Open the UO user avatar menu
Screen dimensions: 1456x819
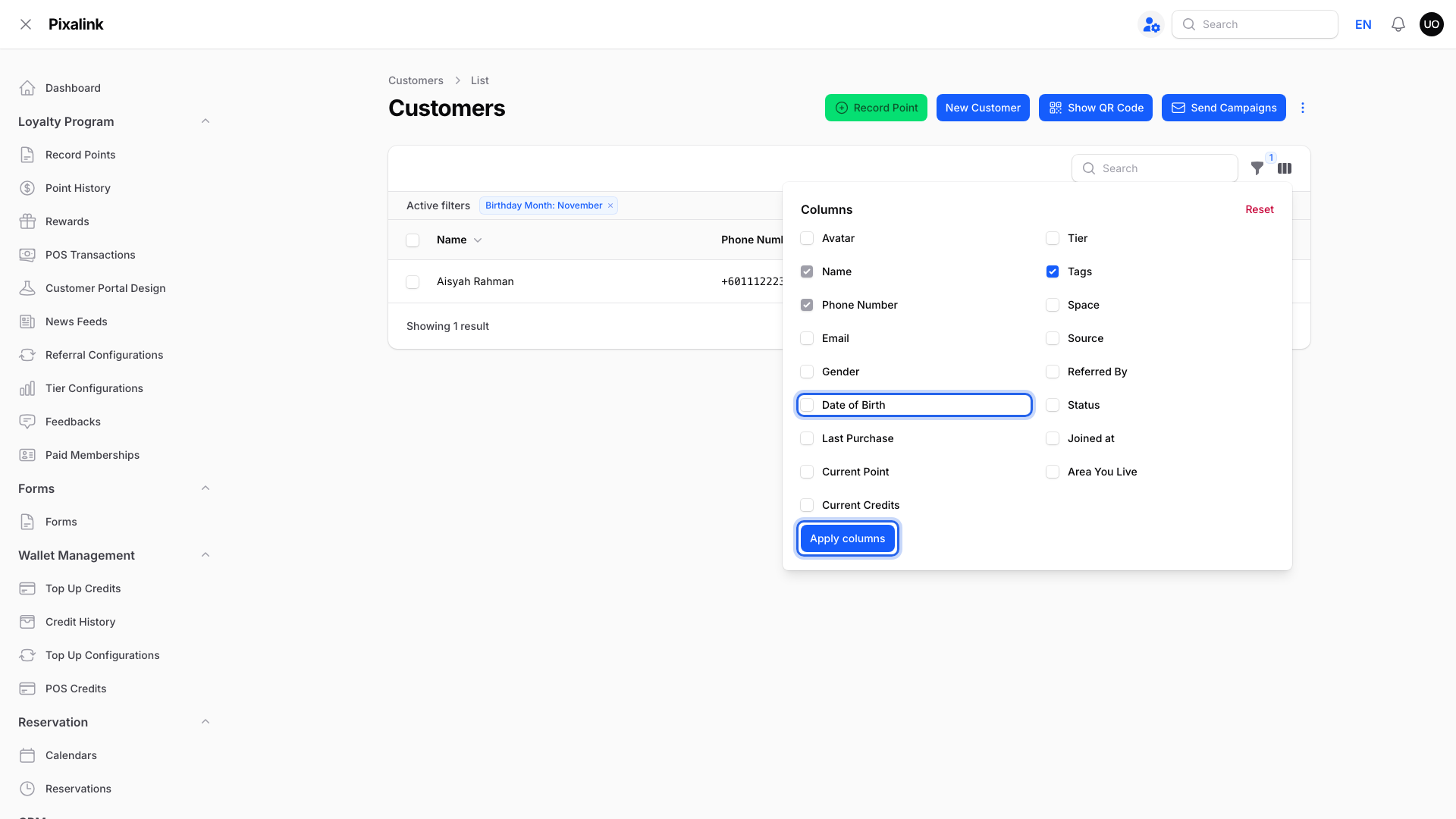(1432, 24)
